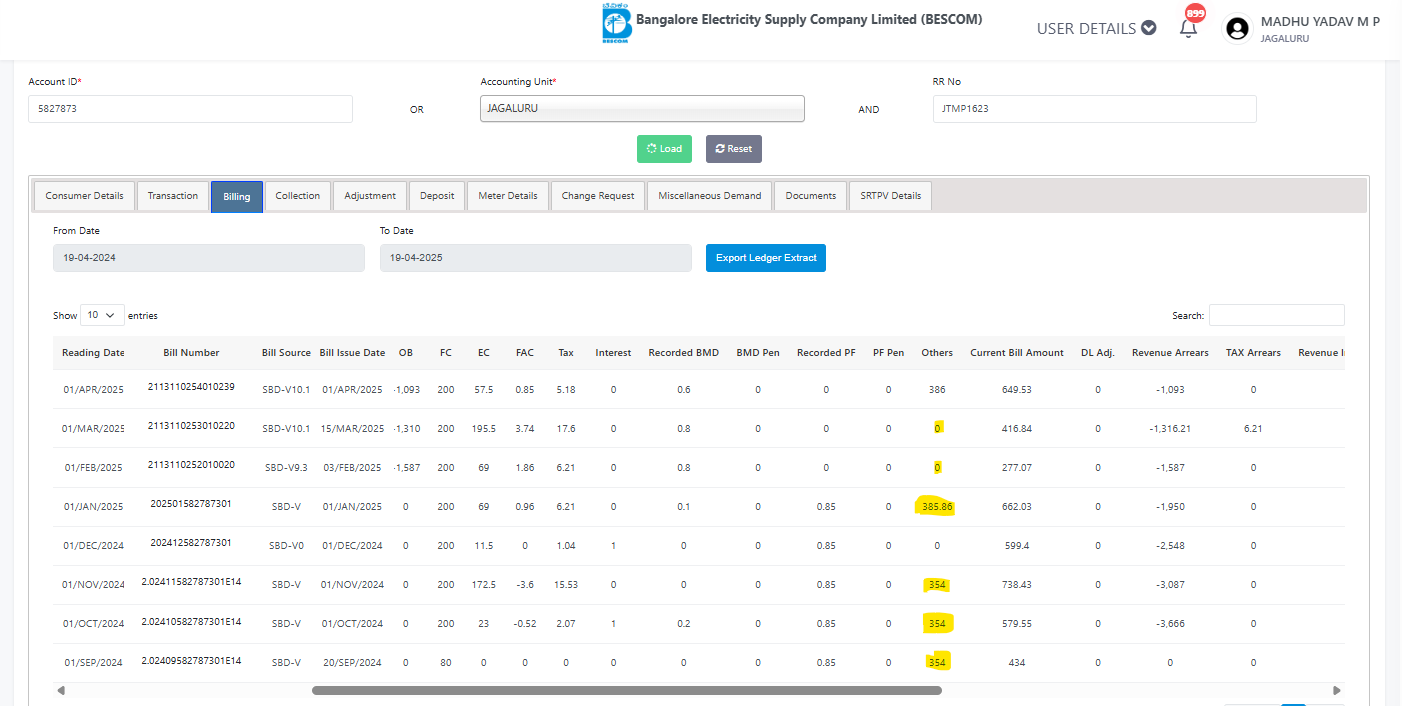Click reading date 01/NOV/2024
The width and height of the screenshot is (1402, 706).
[x=93, y=585]
